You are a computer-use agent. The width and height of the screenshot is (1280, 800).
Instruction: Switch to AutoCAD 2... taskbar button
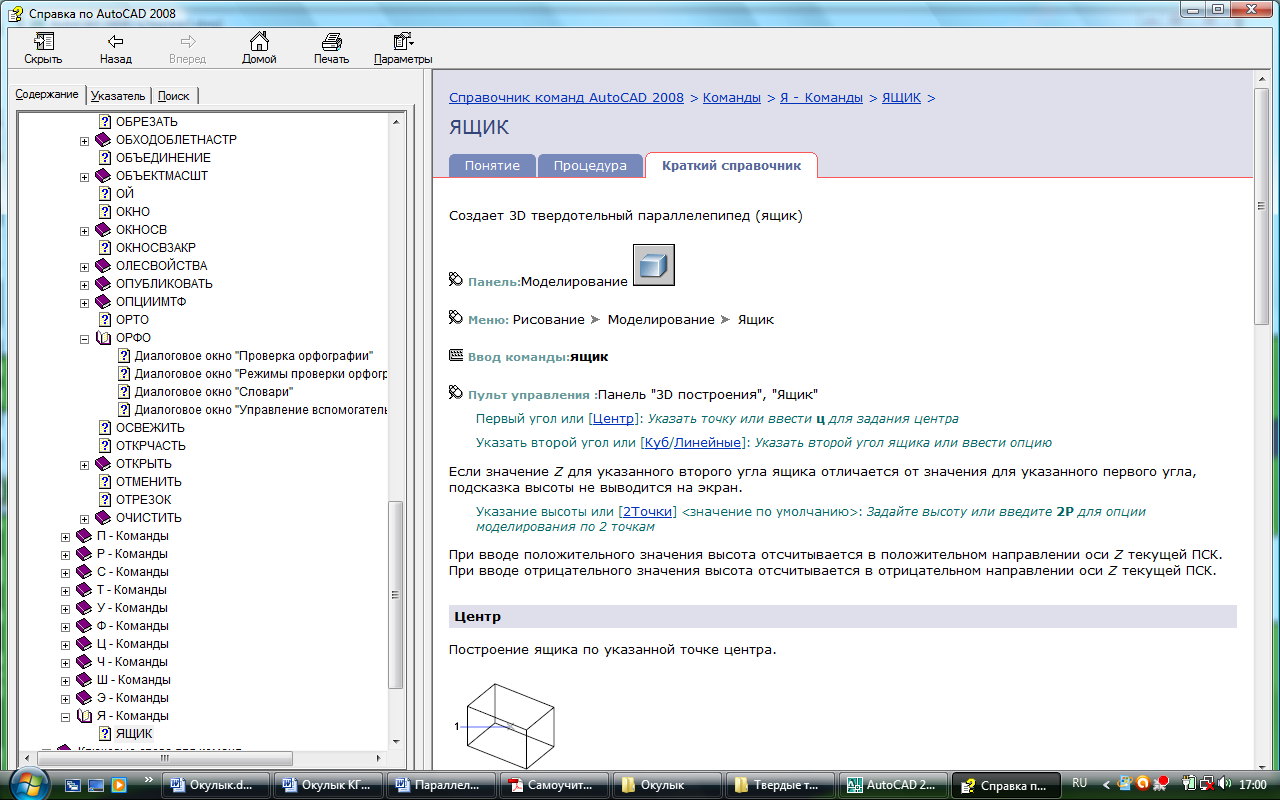(x=894, y=785)
